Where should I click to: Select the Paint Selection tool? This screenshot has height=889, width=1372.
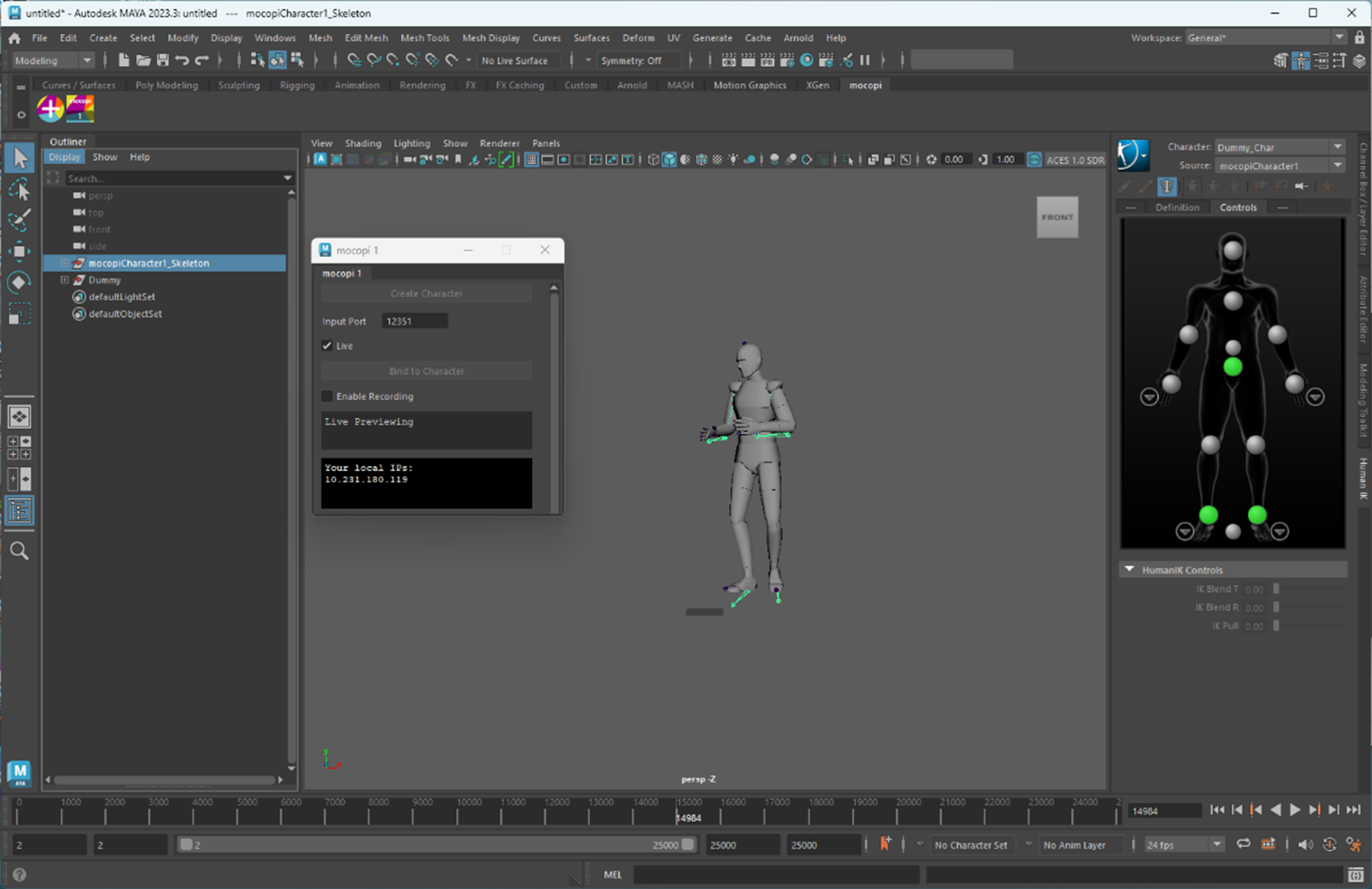20,220
